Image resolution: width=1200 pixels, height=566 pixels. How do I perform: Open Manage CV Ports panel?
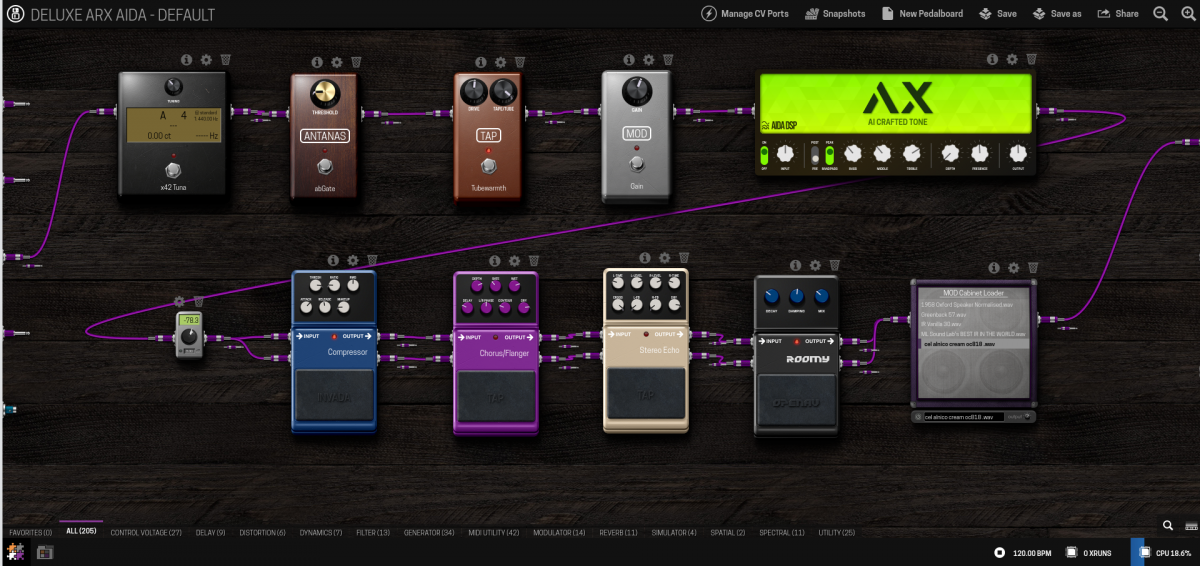745,14
